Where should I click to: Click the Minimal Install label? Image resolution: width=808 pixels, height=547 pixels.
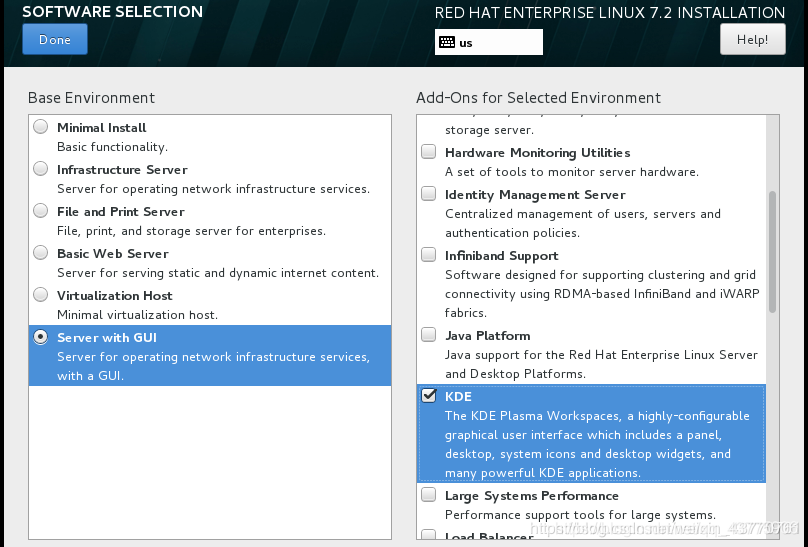102,128
